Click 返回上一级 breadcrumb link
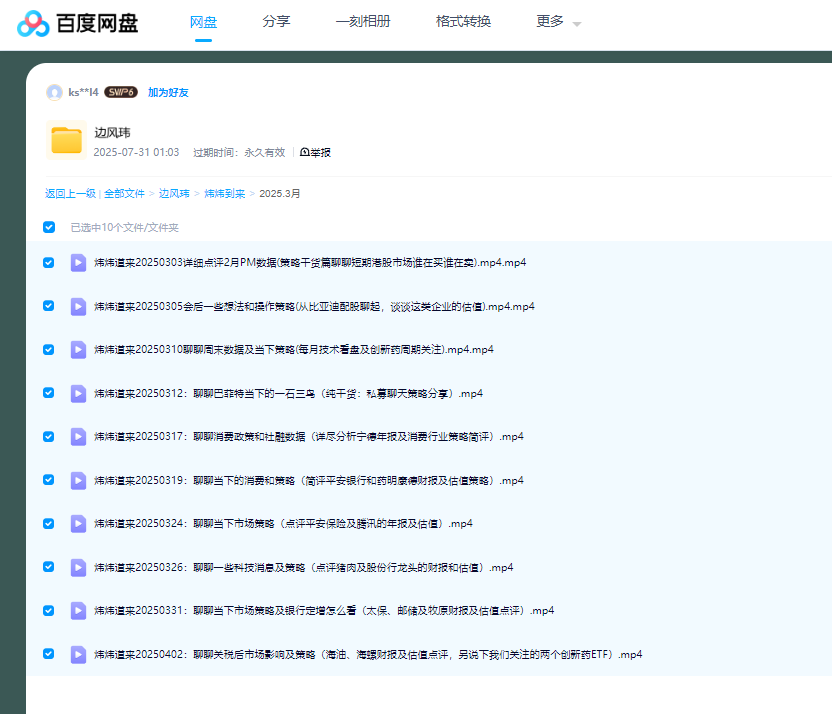This screenshot has height=714, width=832. coord(70,194)
